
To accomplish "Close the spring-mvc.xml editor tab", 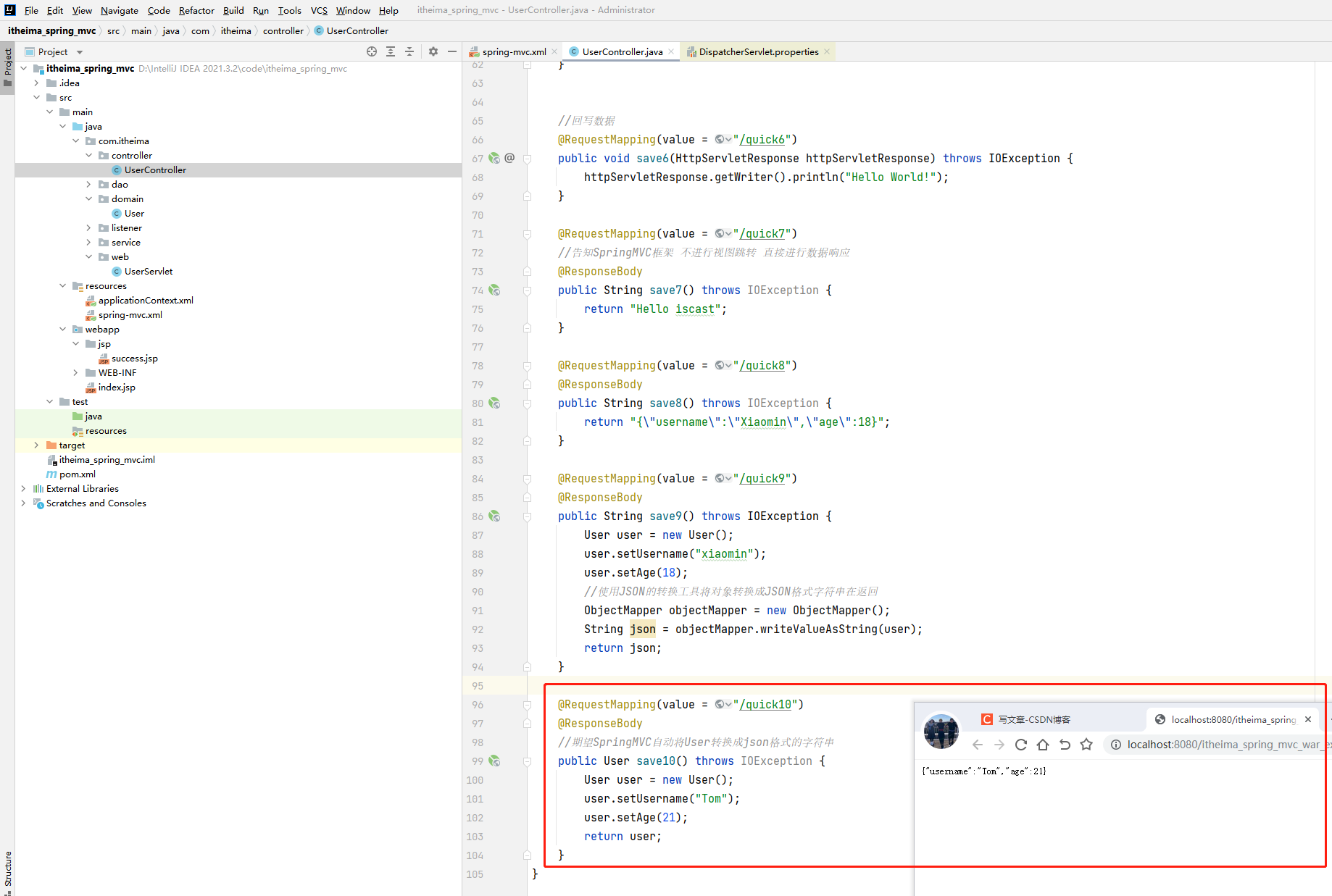I will pyautogui.click(x=554, y=51).
